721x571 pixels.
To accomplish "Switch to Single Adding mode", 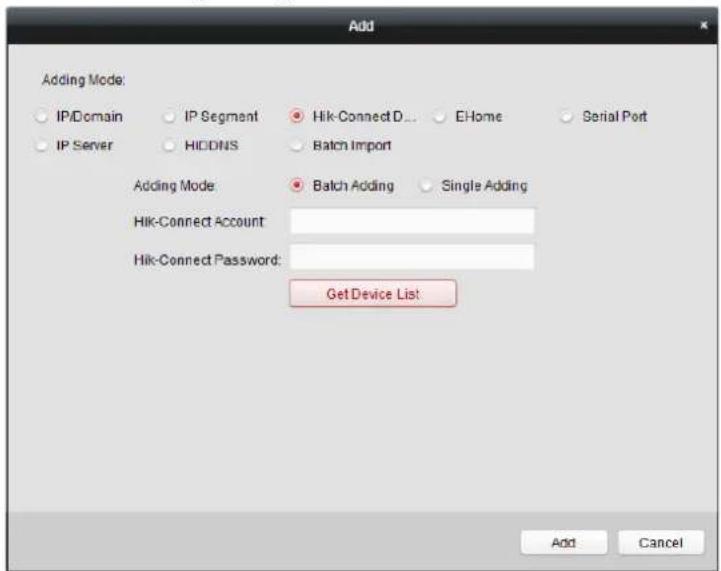I will 426,185.
